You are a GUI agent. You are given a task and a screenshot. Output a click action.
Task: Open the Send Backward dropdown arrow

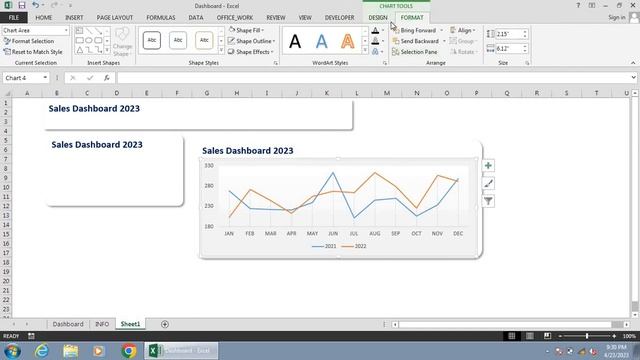click(x=444, y=41)
